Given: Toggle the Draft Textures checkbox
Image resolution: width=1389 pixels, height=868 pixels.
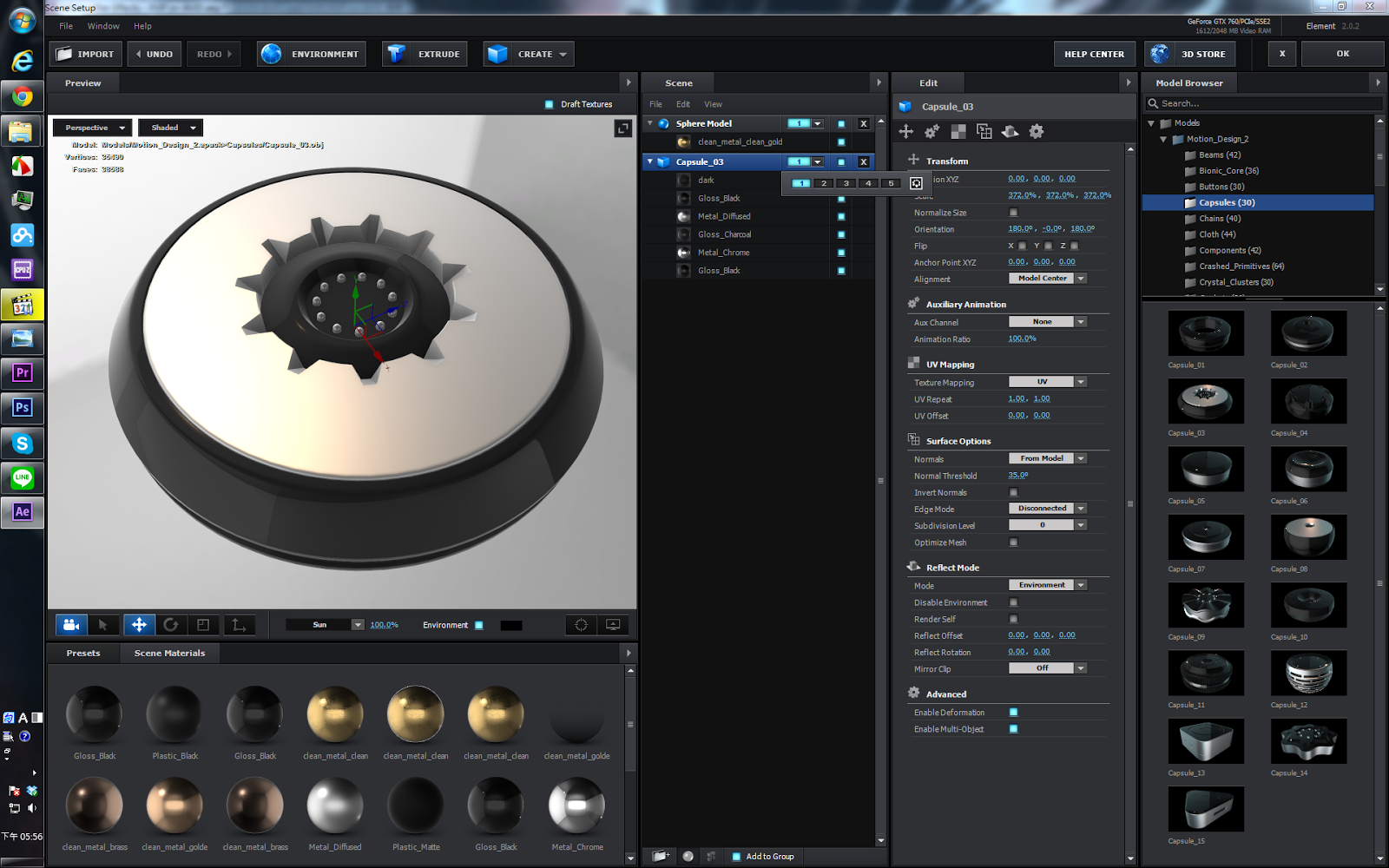Looking at the screenshot, I should [549, 104].
